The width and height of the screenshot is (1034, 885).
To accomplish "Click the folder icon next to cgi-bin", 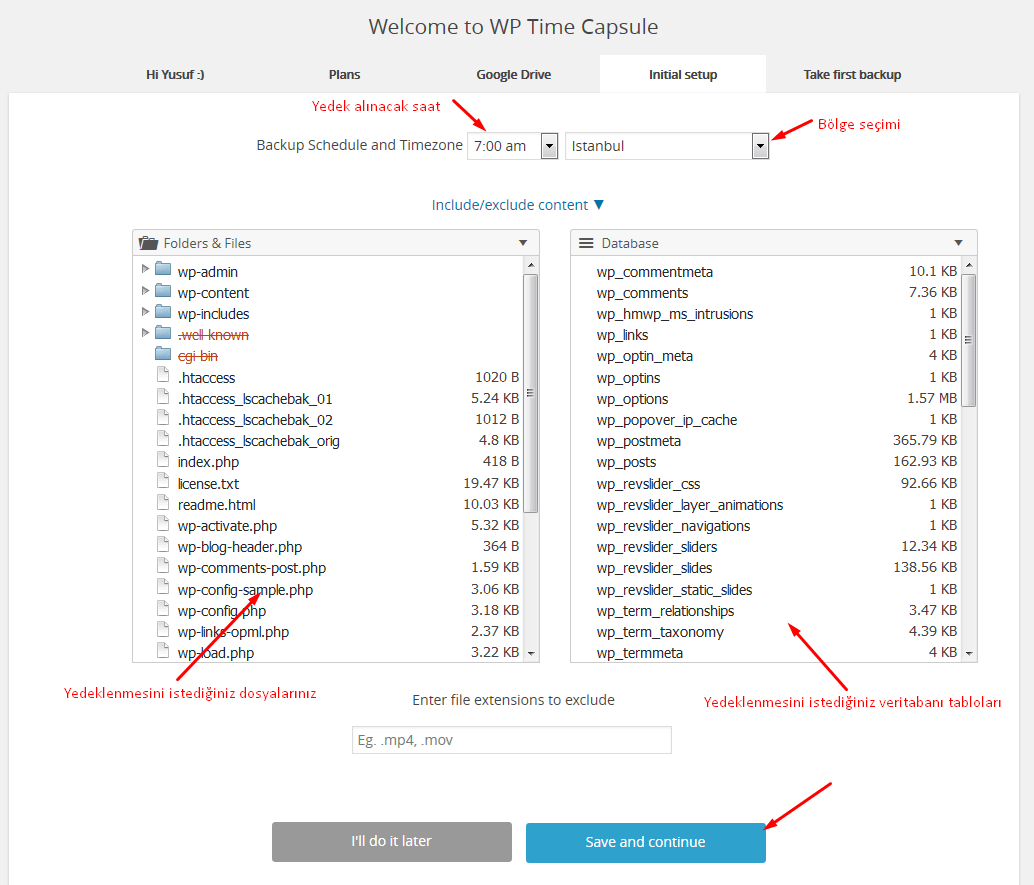I will point(163,355).
